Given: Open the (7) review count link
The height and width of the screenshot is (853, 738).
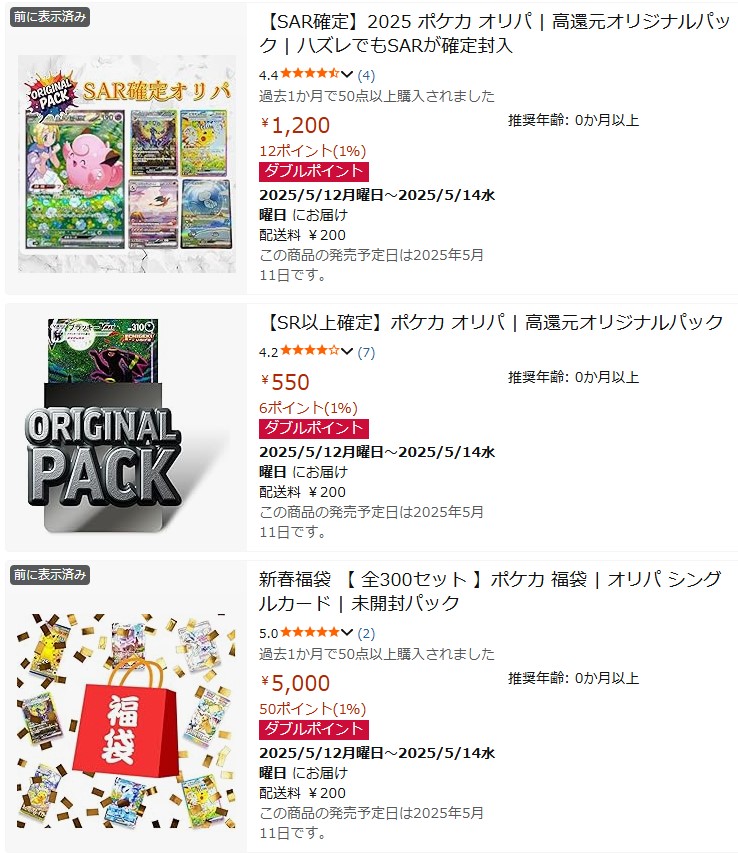Looking at the screenshot, I should click(366, 353).
